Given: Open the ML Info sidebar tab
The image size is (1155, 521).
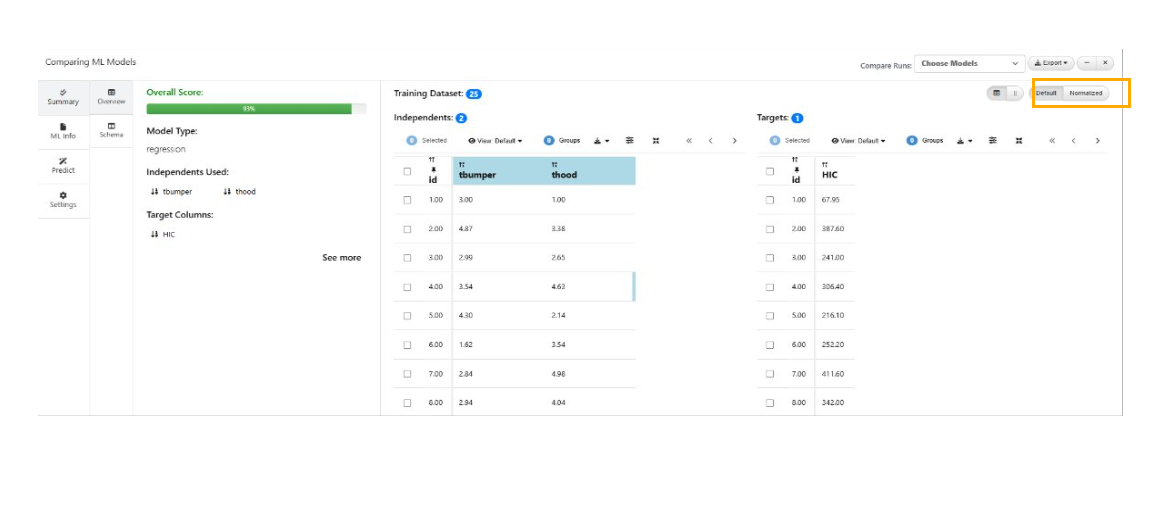Looking at the screenshot, I should pyautogui.click(x=63, y=131).
